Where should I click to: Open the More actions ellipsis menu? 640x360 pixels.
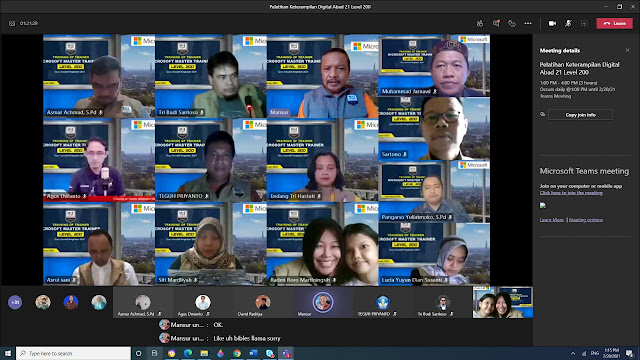pyautogui.click(x=528, y=24)
